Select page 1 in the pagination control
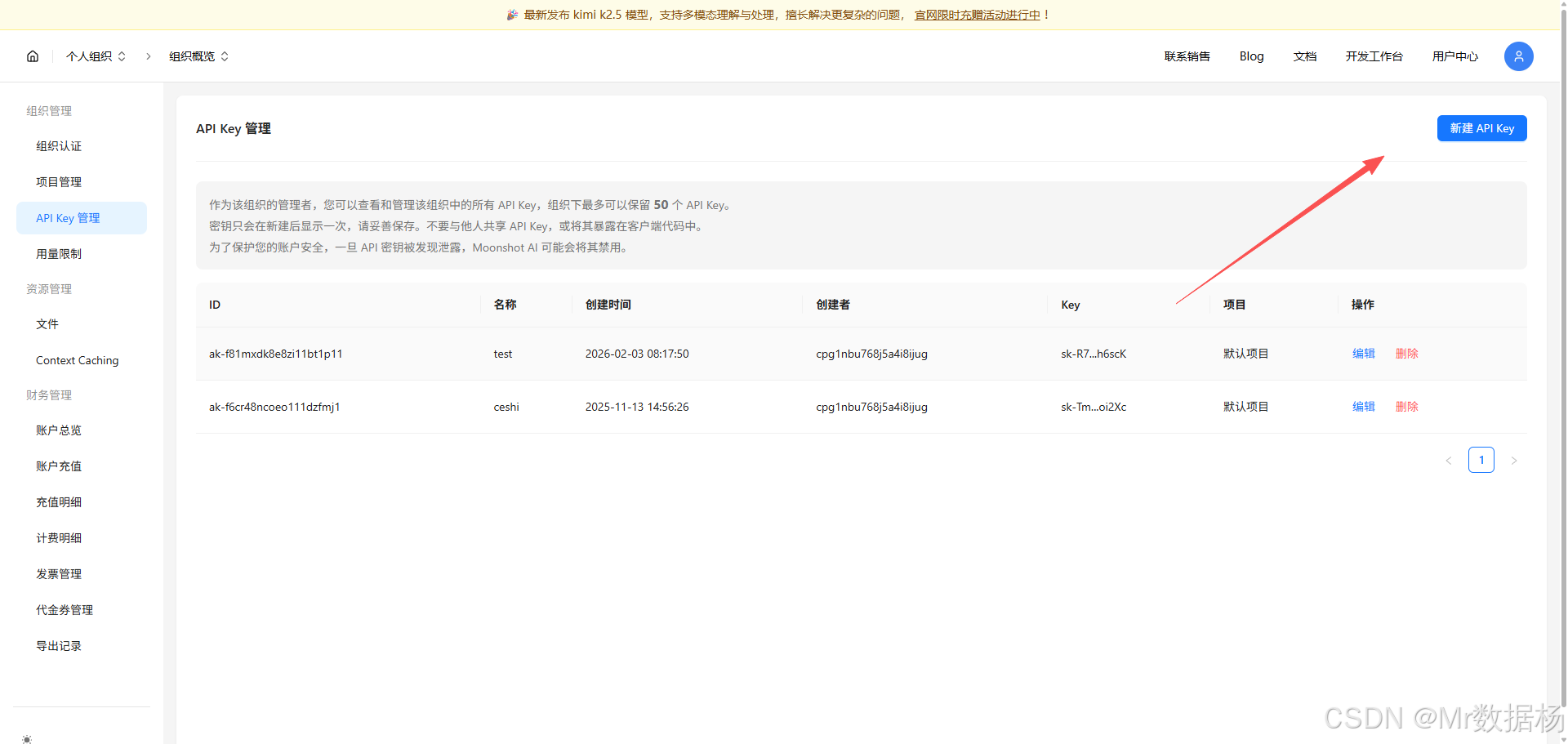1568x744 pixels. (1481, 460)
